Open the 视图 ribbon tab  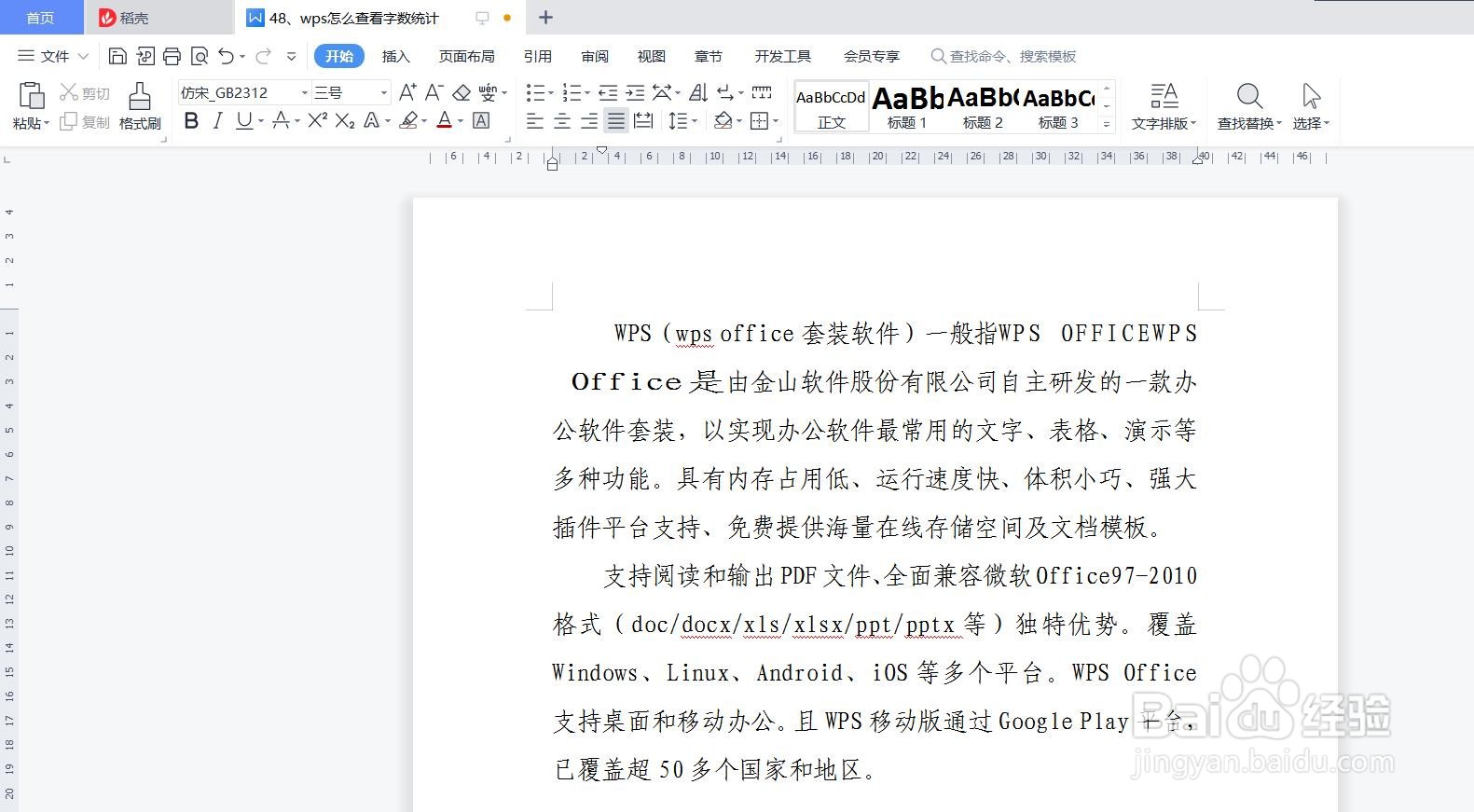click(652, 56)
